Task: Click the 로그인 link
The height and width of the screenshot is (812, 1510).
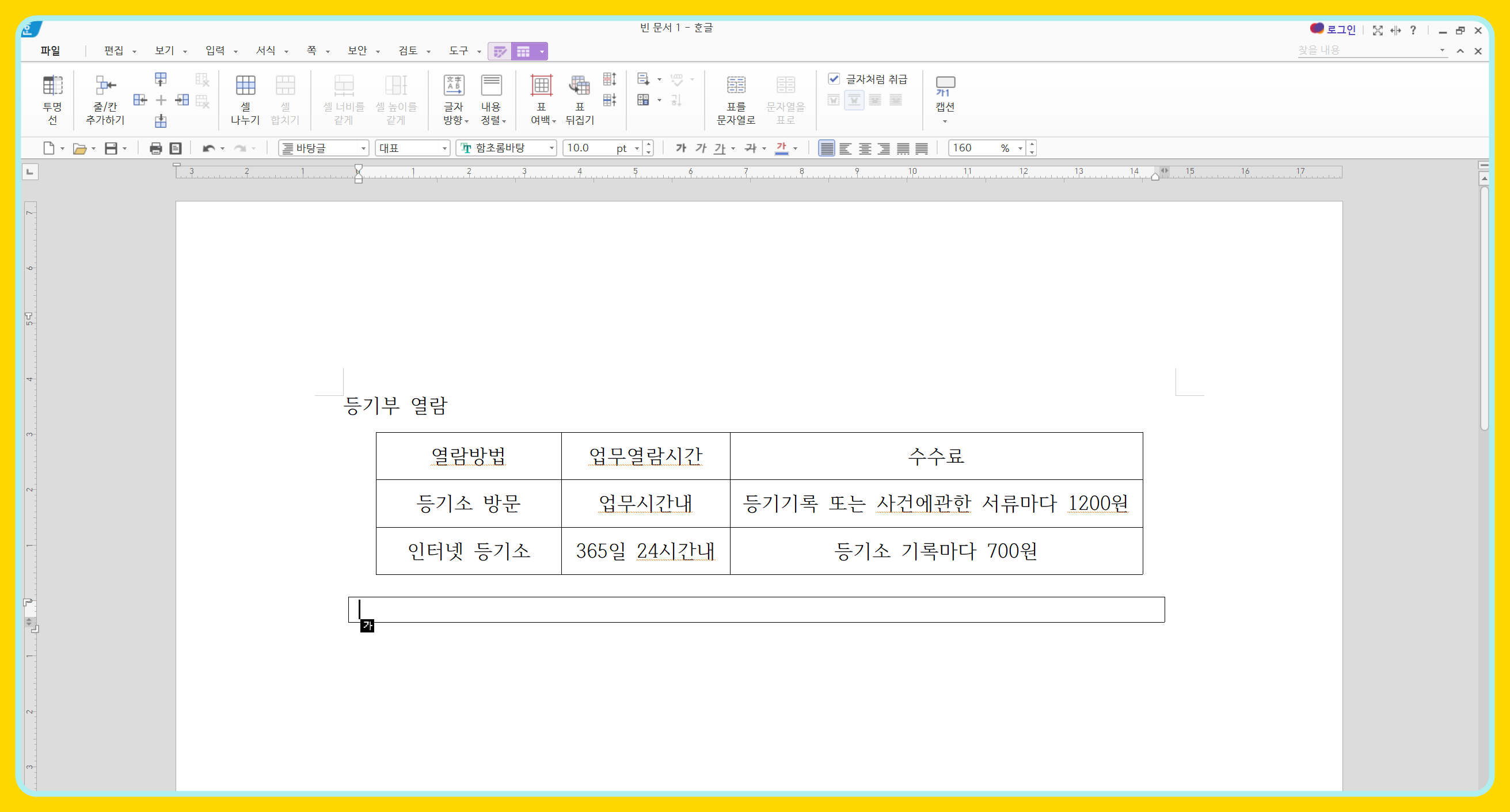Action: (x=1340, y=29)
